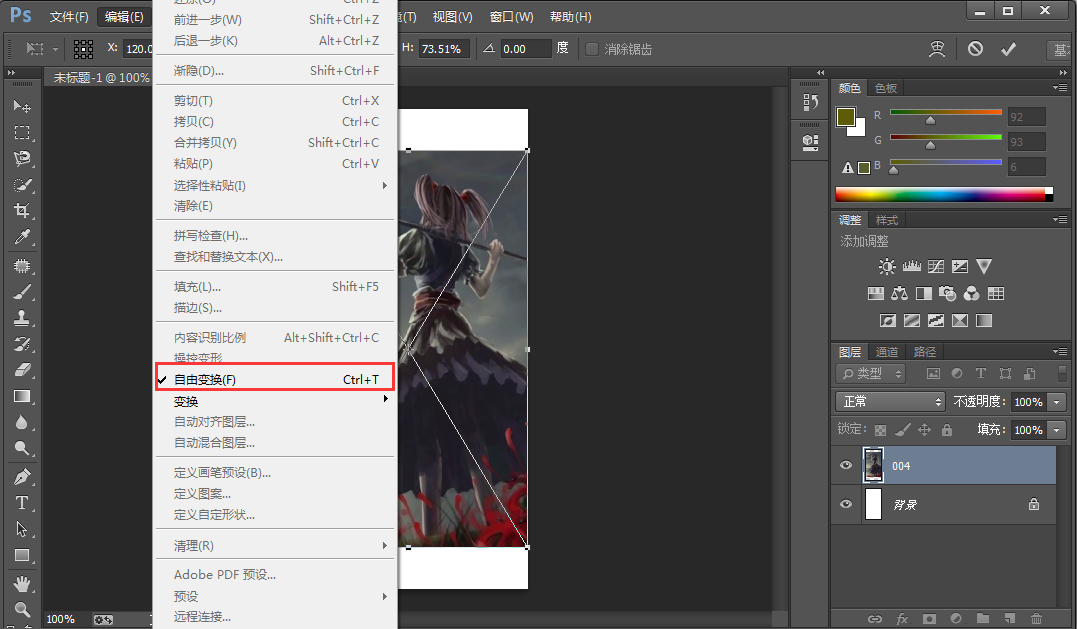Select the Zoom tool
The image size is (1077, 629).
(22, 609)
